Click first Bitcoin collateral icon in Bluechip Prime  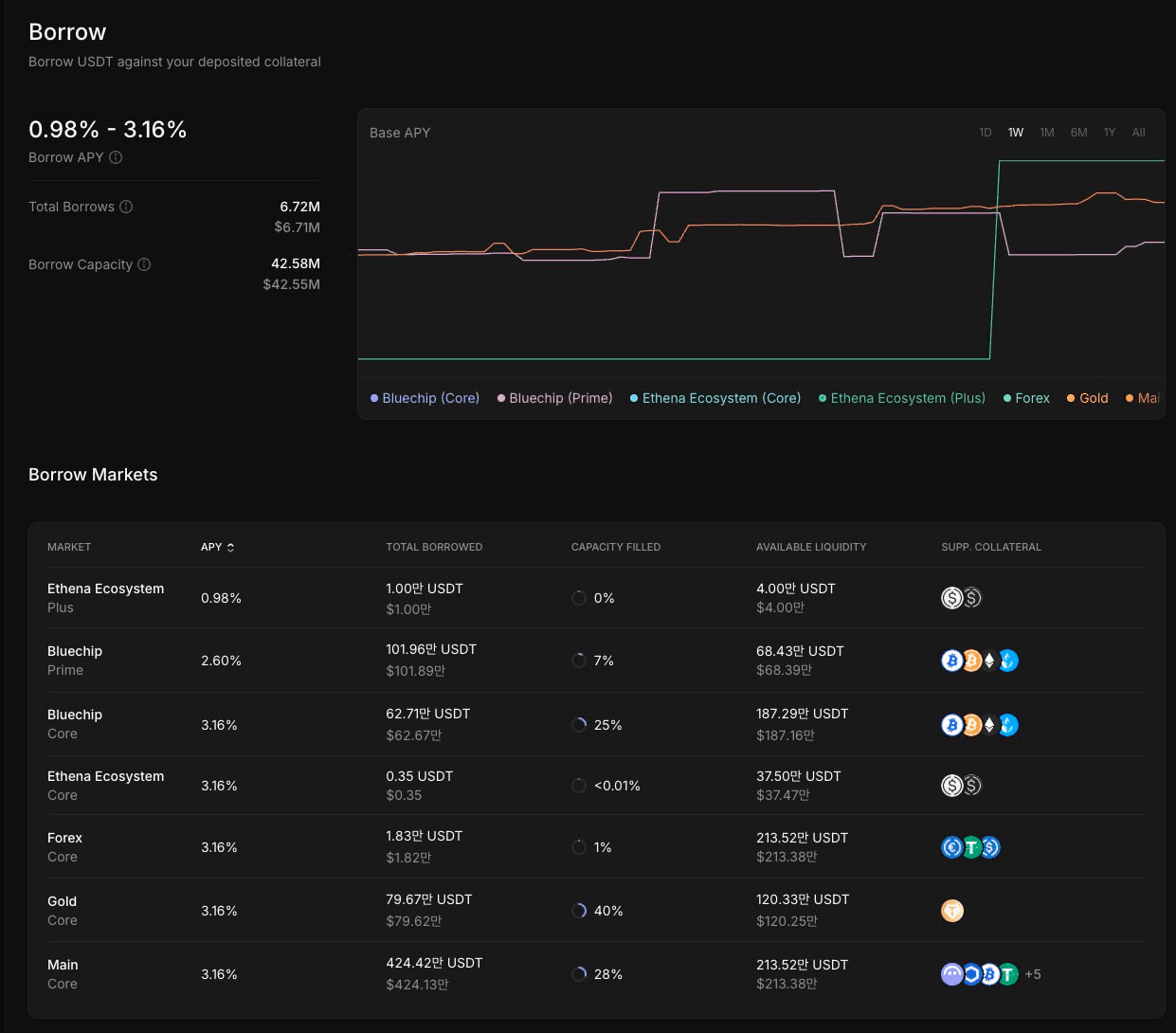tap(951, 661)
